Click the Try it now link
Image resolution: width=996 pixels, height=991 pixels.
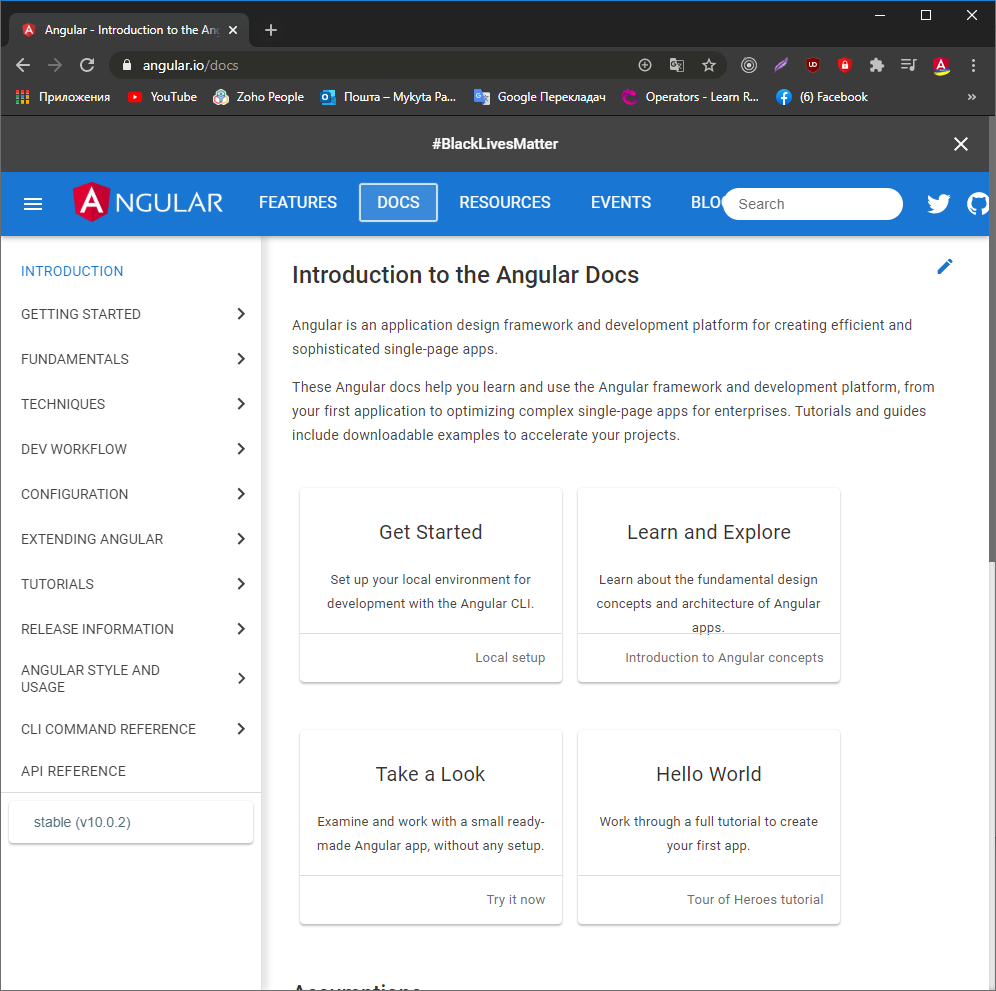516,900
